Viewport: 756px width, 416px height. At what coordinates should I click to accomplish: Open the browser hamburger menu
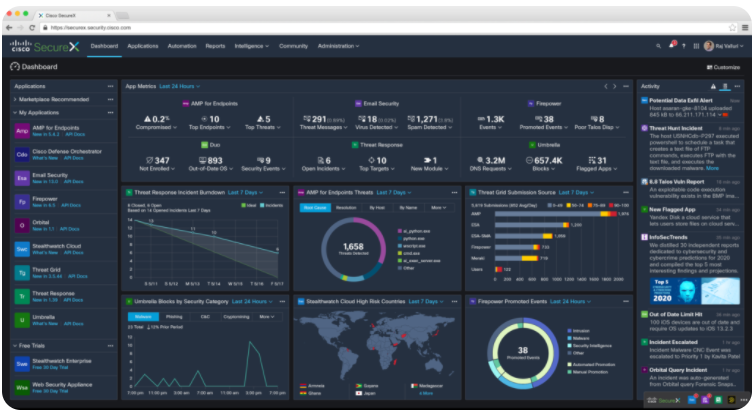point(745,27)
